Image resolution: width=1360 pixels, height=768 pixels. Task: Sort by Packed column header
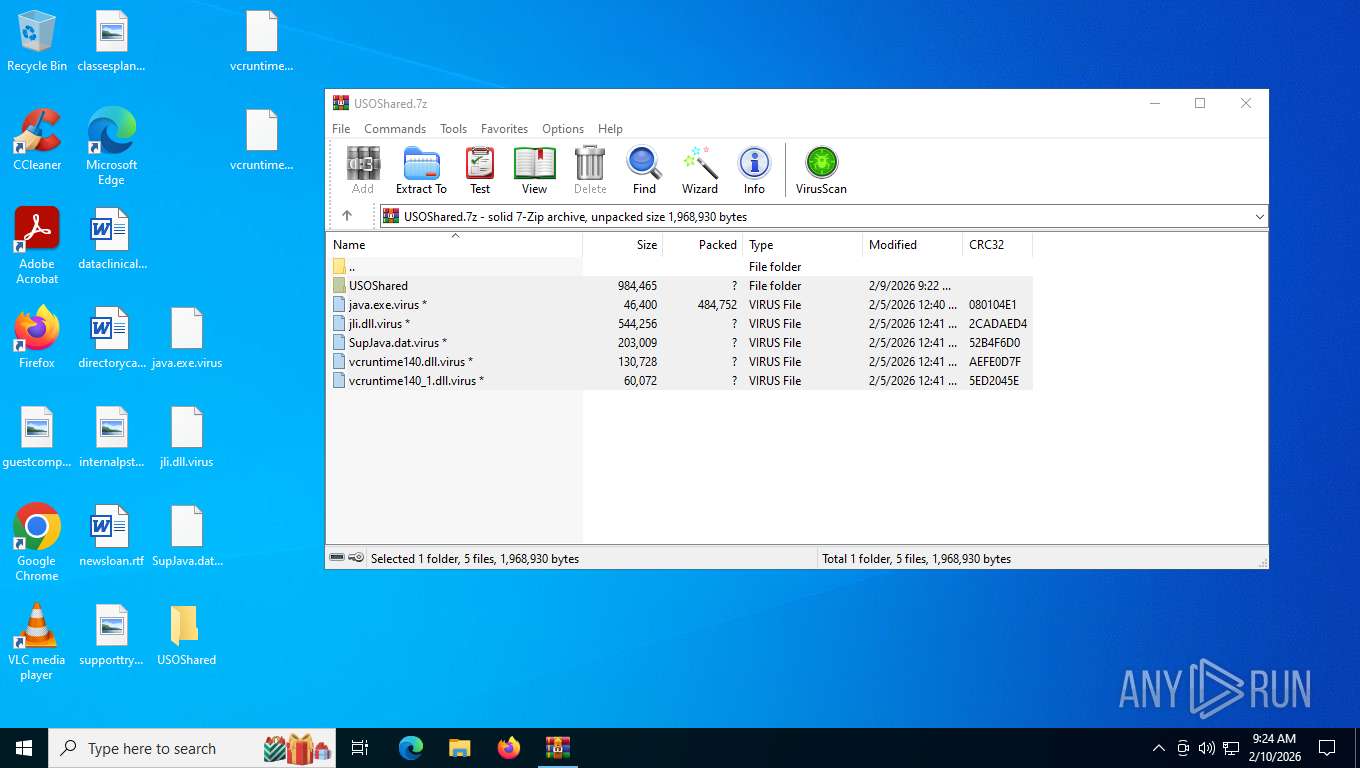pos(703,245)
